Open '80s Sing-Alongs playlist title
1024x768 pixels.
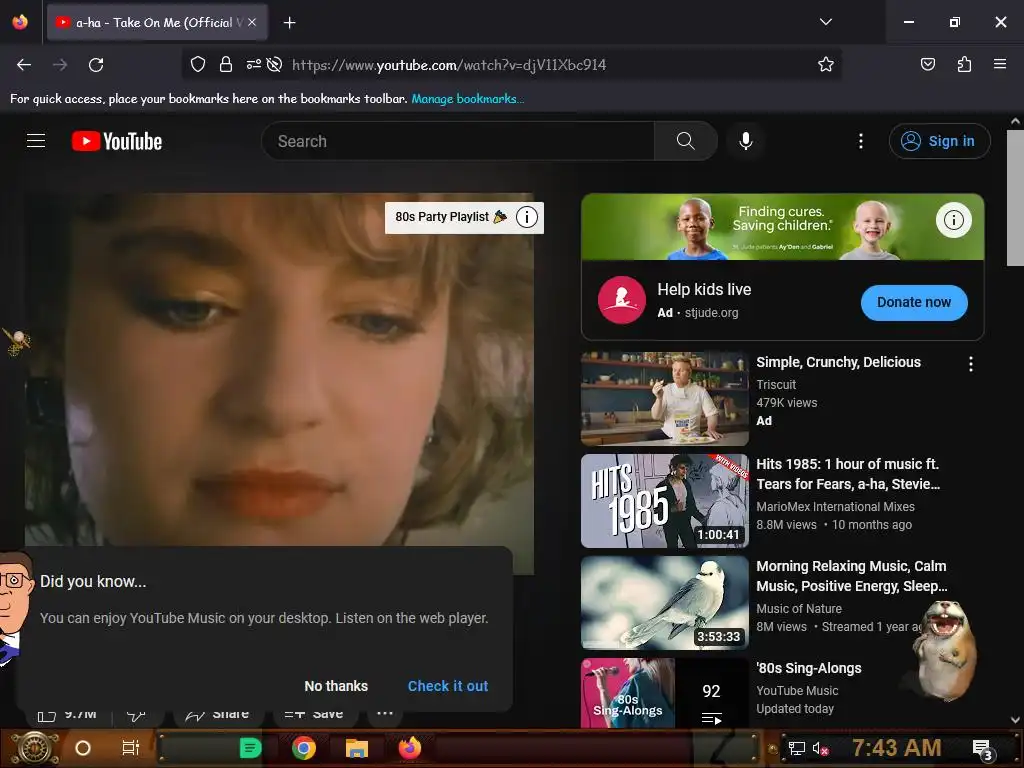[808, 668]
